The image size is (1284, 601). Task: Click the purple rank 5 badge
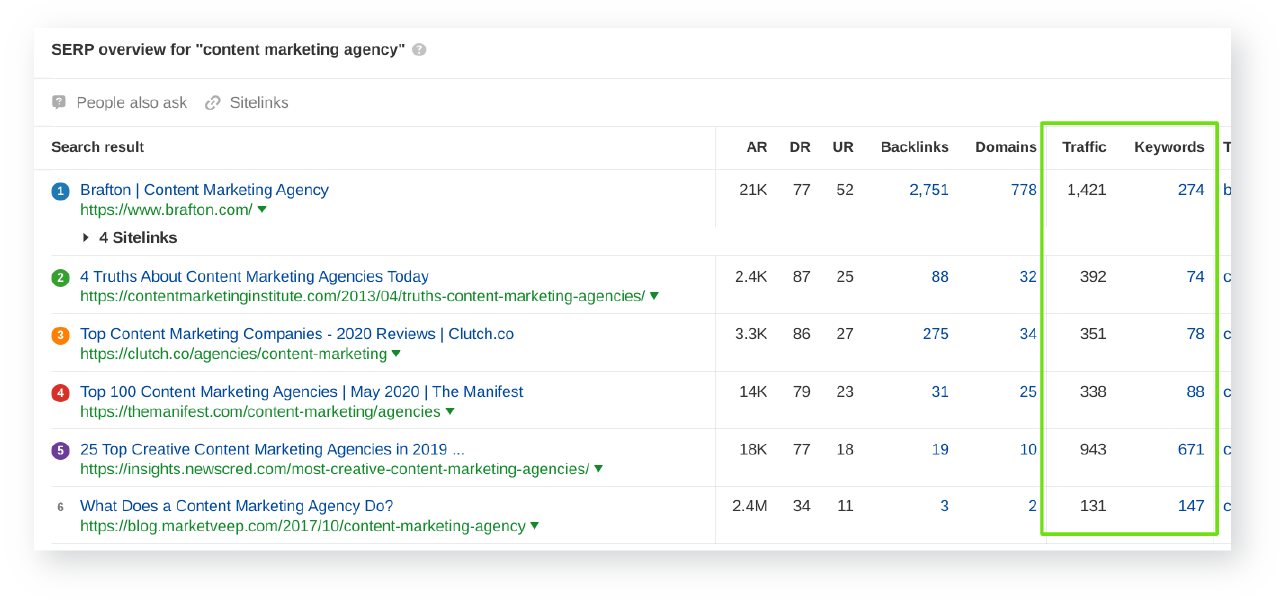(60, 450)
